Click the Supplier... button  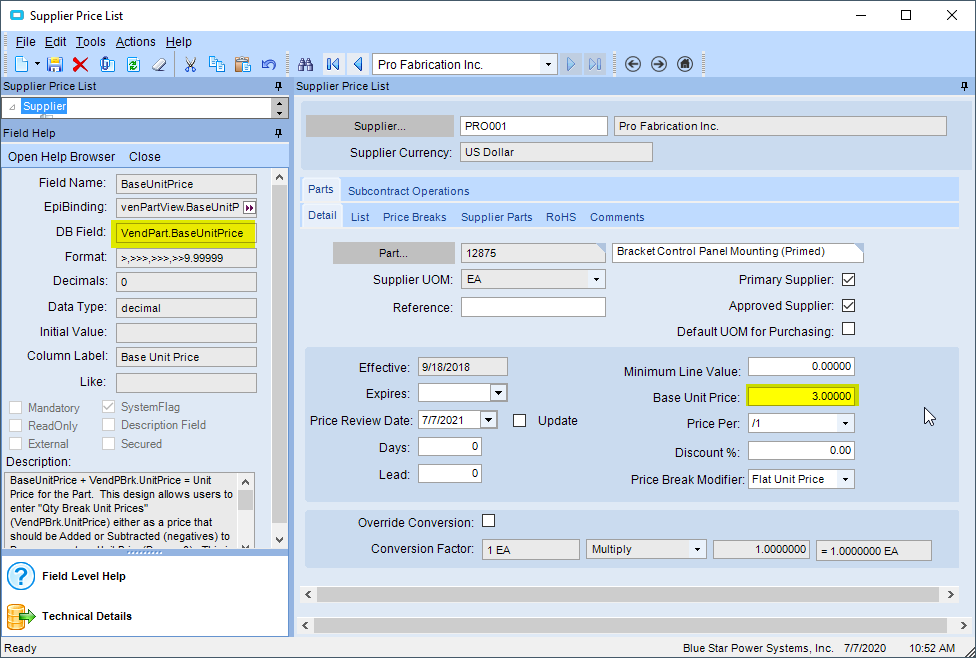(x=380, y=126)
